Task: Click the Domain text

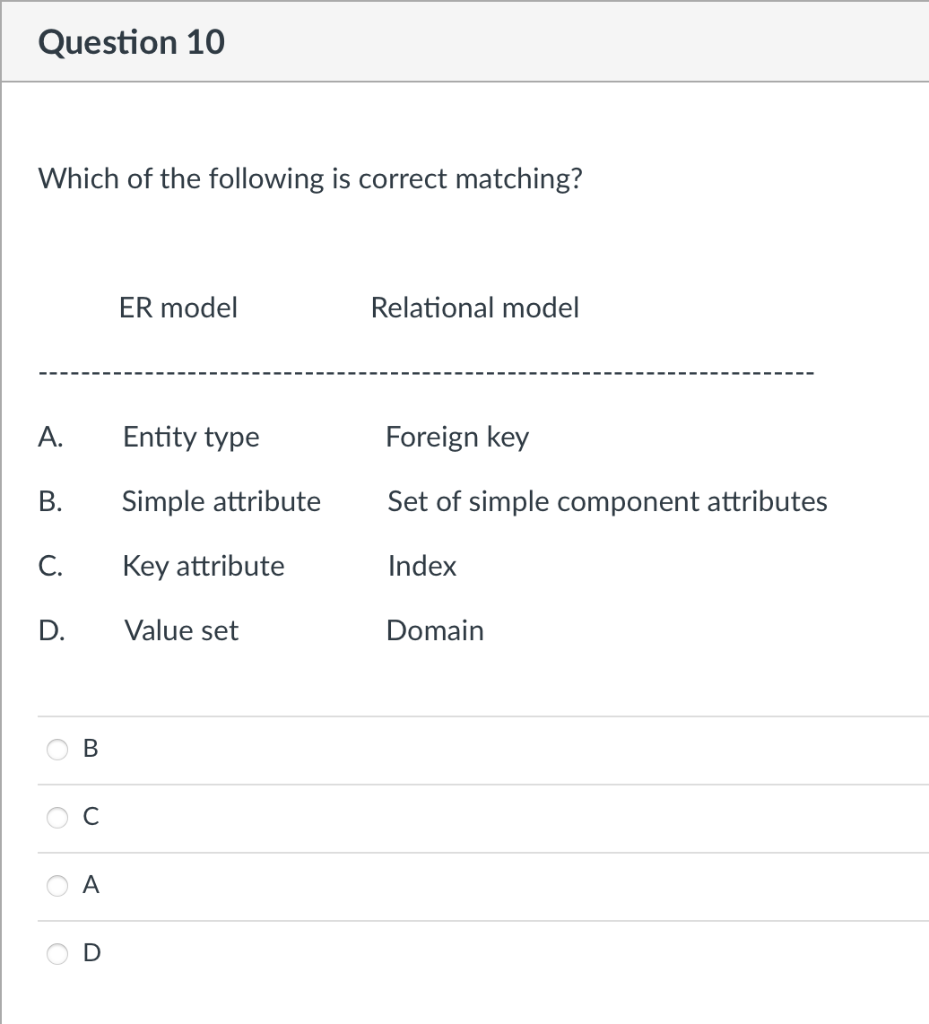Action: pyautogui.click(x=435, y=631)
